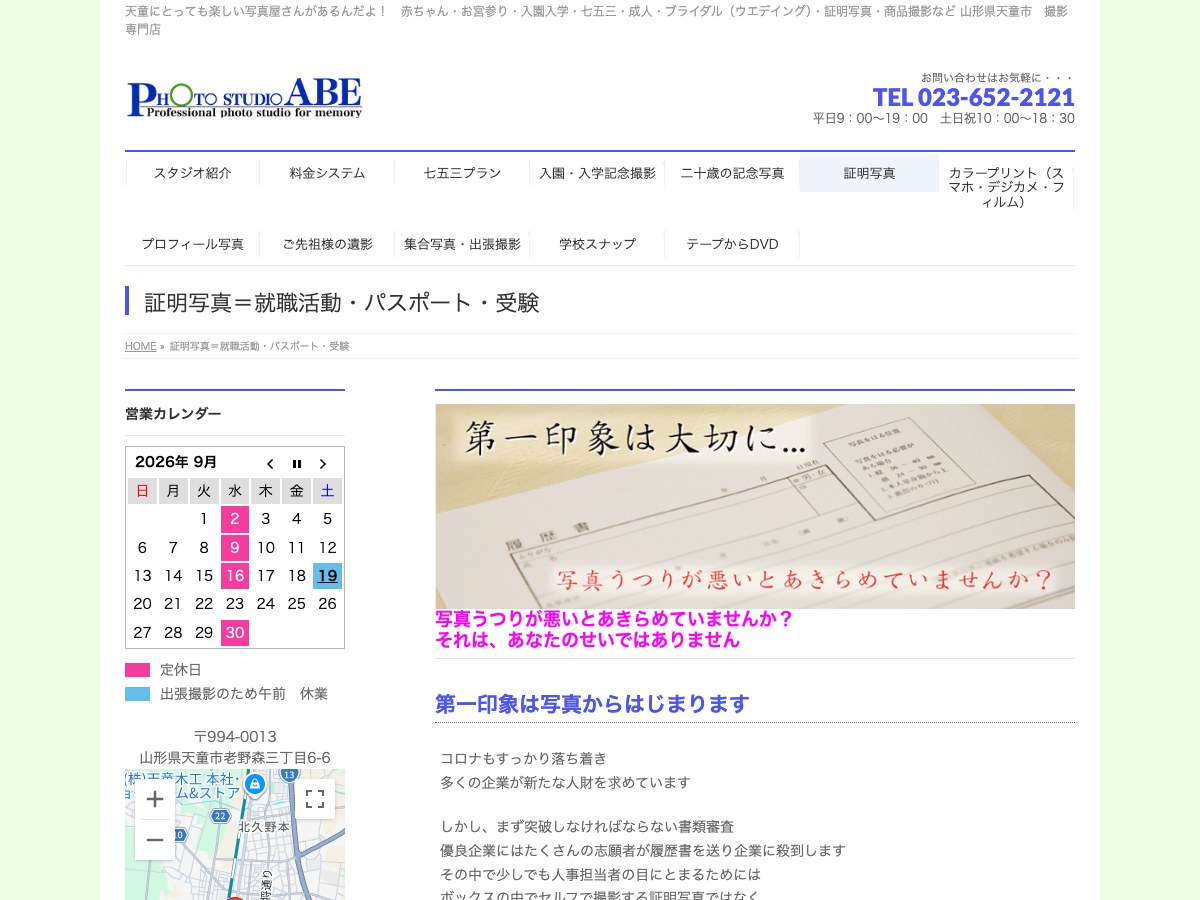Select September 2 holiday in calendar

point(235,519)
